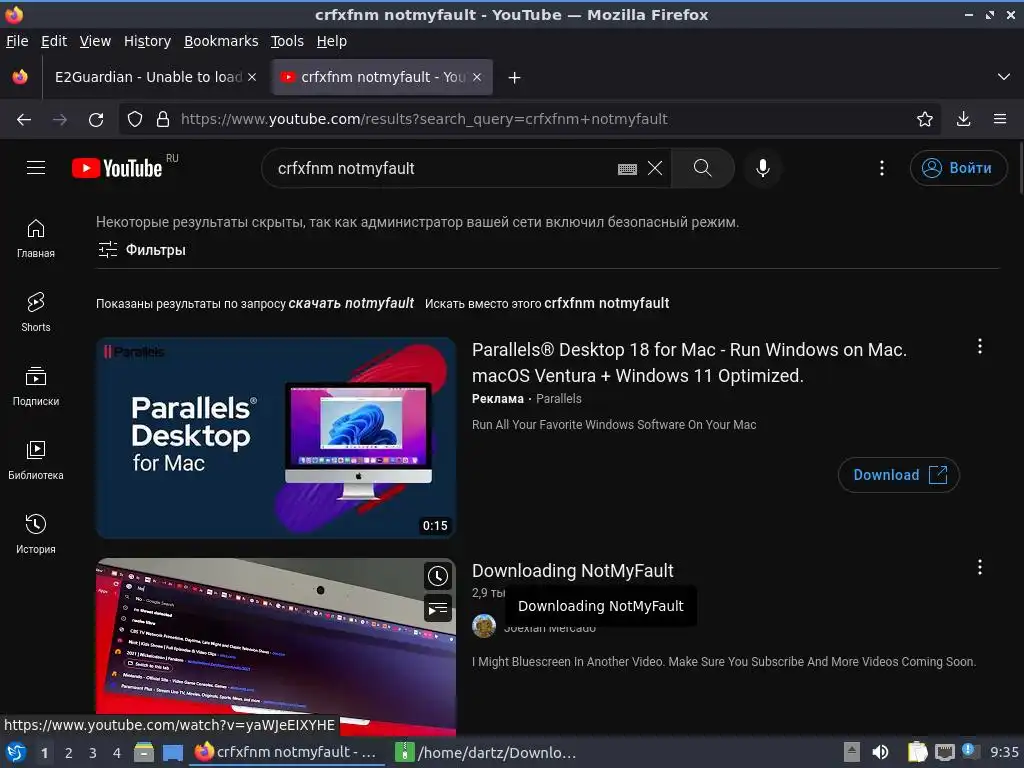1024x768 pixels.
Task: Open the History menu
Action: pyautogui.click(x=148, y=41)
